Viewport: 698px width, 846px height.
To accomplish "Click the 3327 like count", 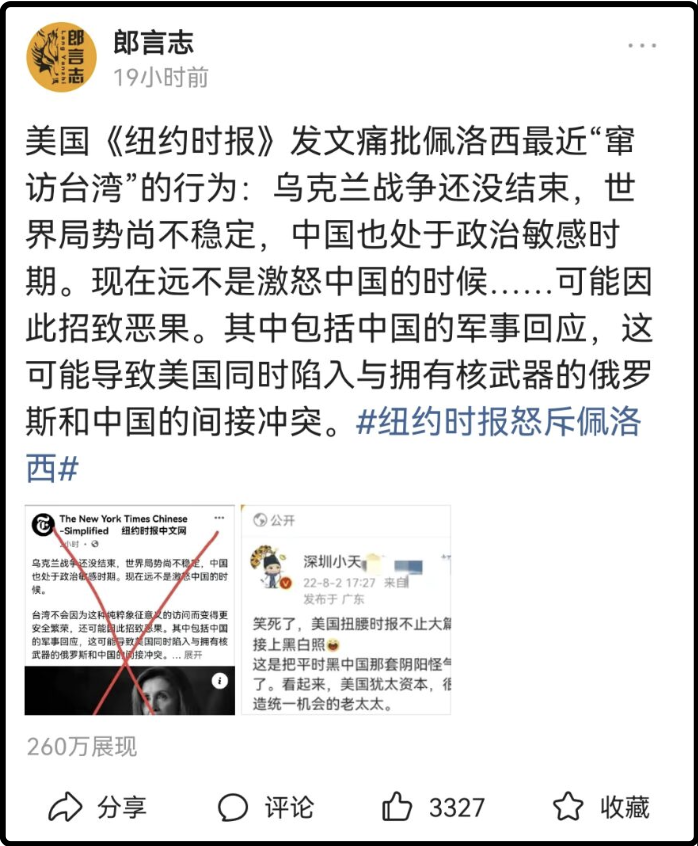I will [x=457, y=808].
